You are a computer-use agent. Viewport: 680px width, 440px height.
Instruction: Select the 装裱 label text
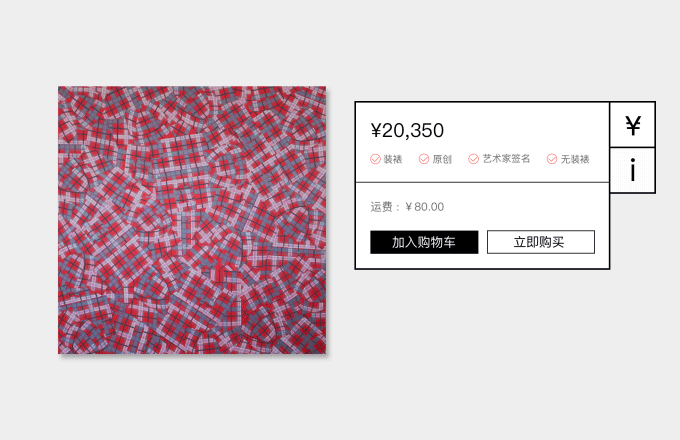pos(393,159)
